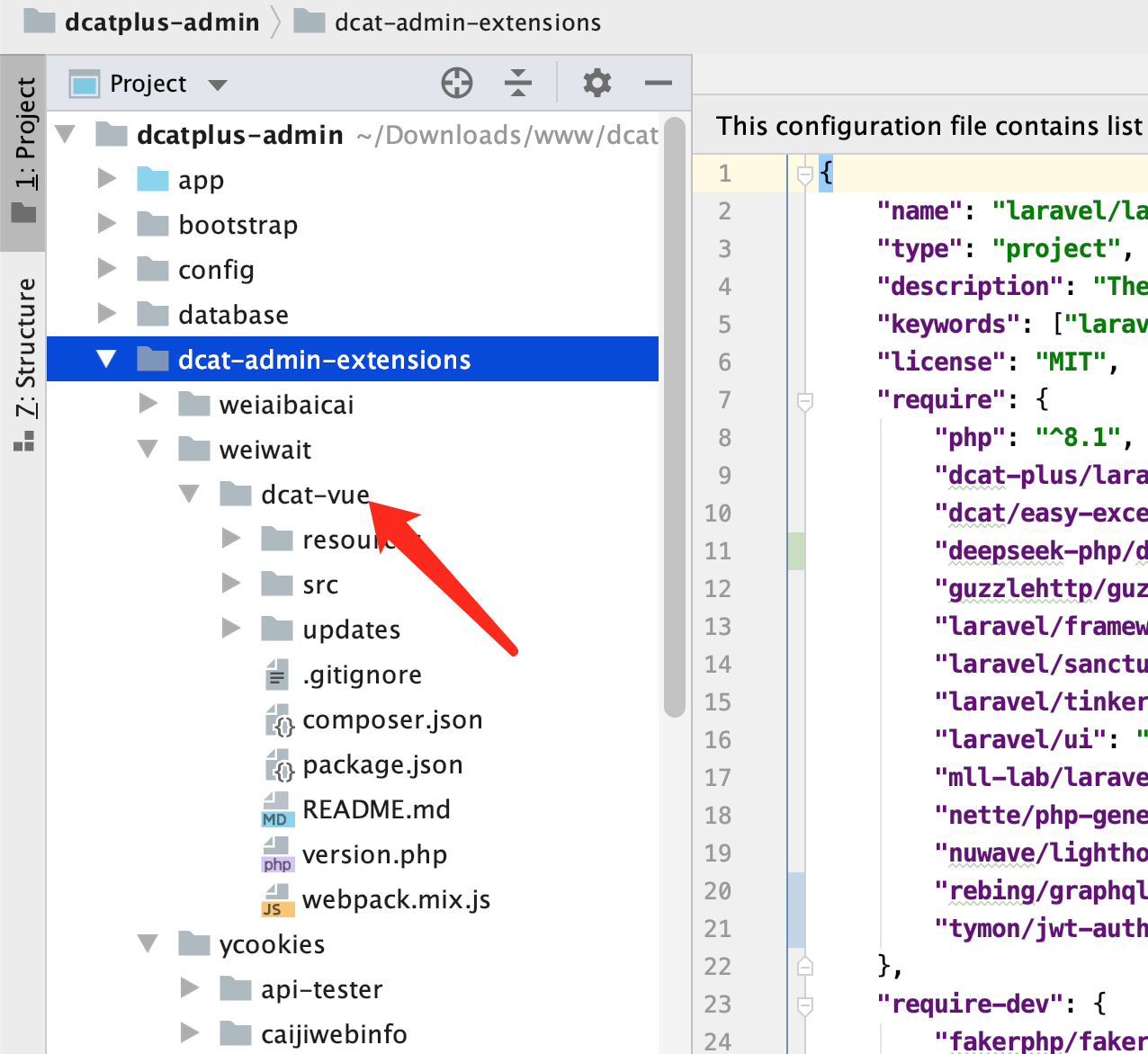The width and height of the screenshot is (1148, 1054).
Task: Select the bootstrap folder icon
Action: tap(153, 224)
